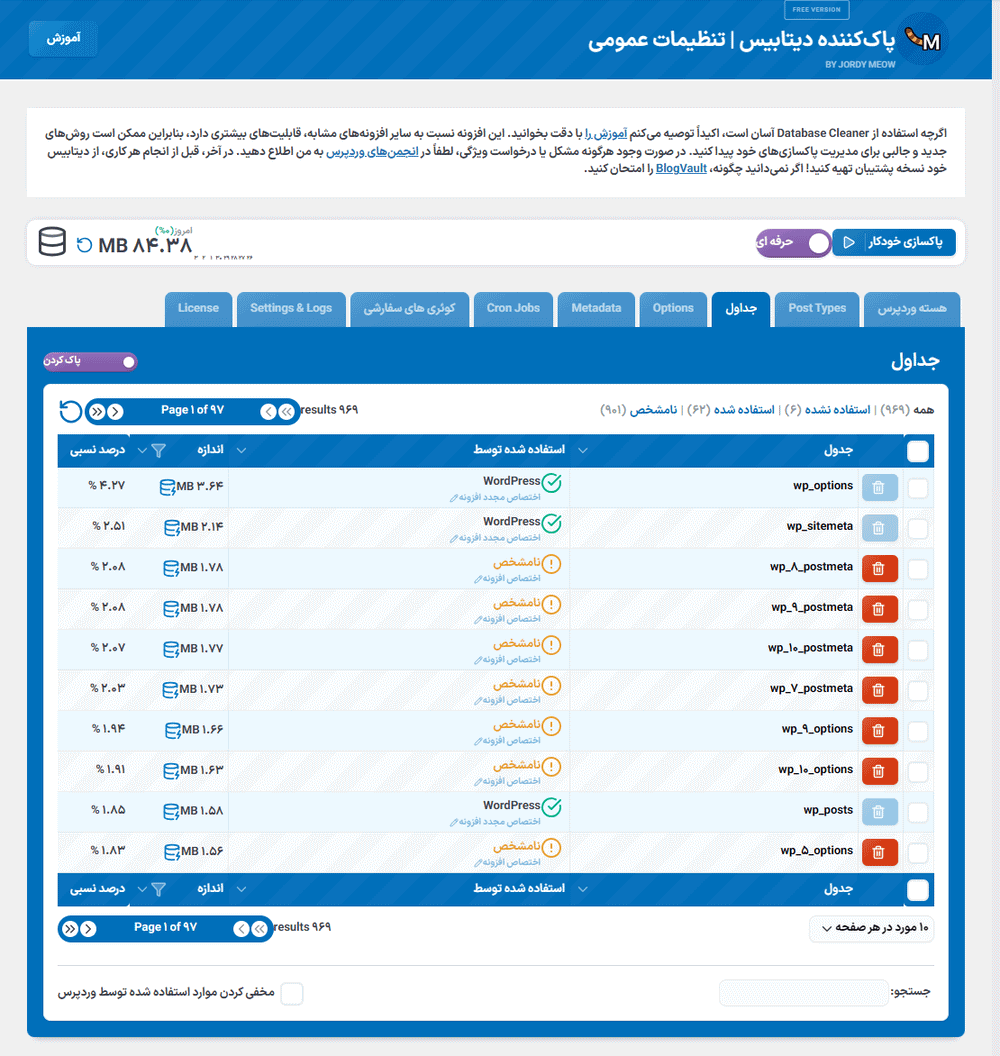Click database size icon in wp_options row
Image resolution: width=1000 pixels, height=1056 pixels.
point(171,487)
